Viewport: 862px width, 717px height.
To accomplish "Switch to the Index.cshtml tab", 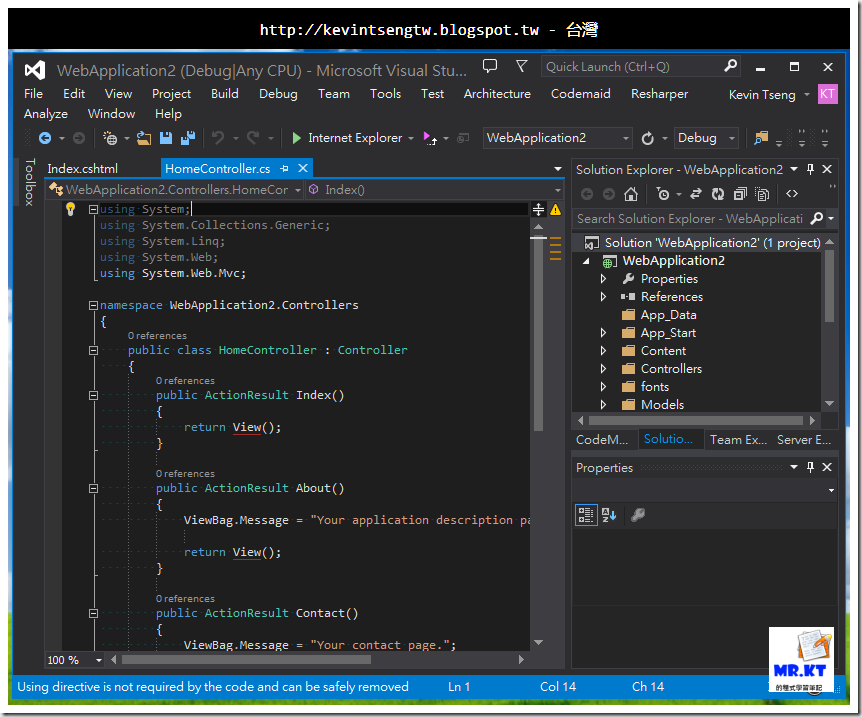I will tap(82, 169).
